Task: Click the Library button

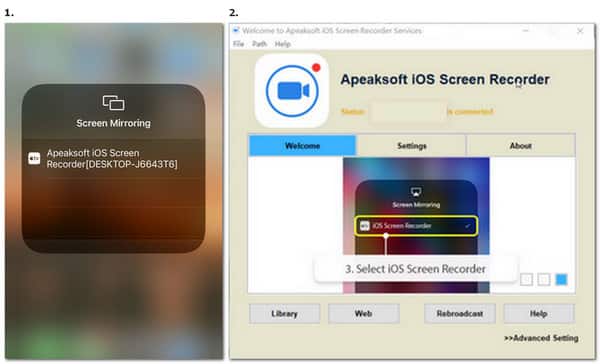Action: 284,313
